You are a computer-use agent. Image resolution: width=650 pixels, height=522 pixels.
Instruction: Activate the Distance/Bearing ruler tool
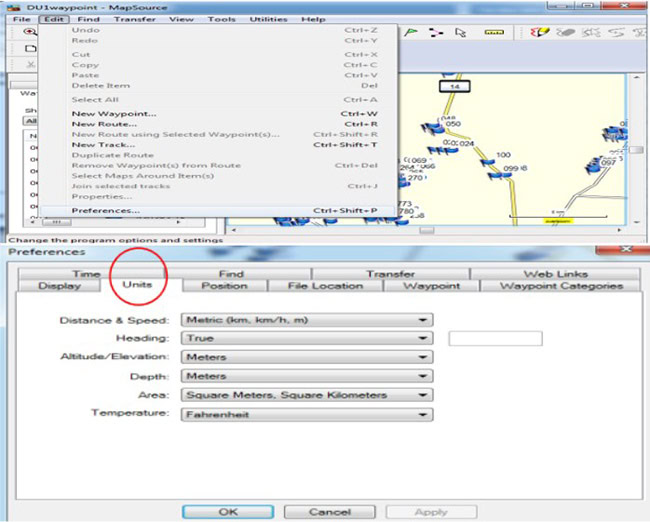pos(494,32)
